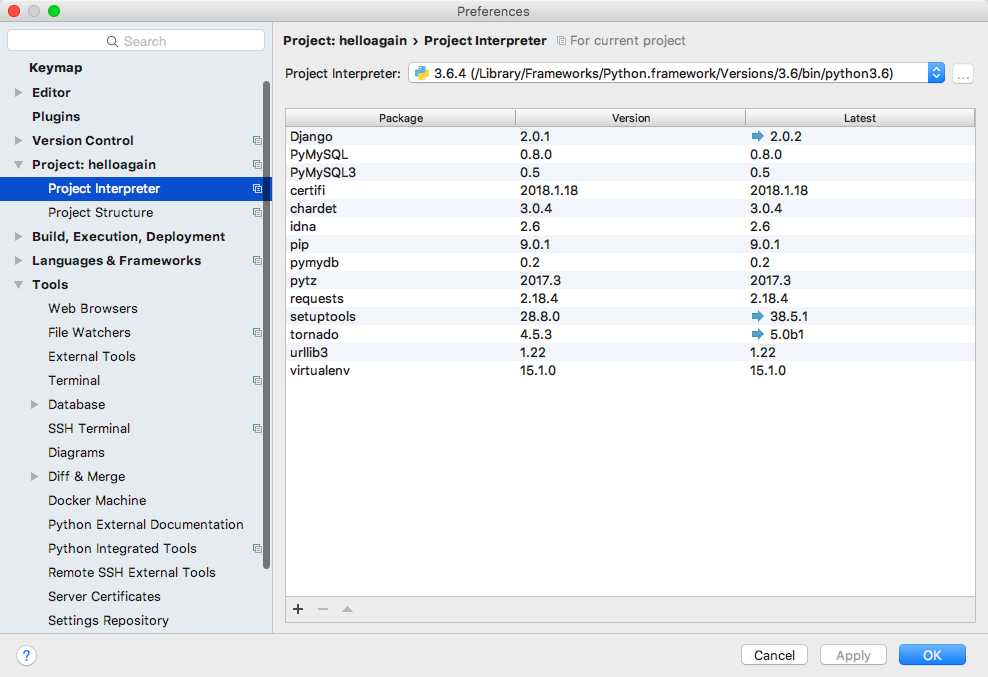This screenshot has height=677, width=988.
Task: Click the settings tree scrollbar
Action: click(267, 325)
